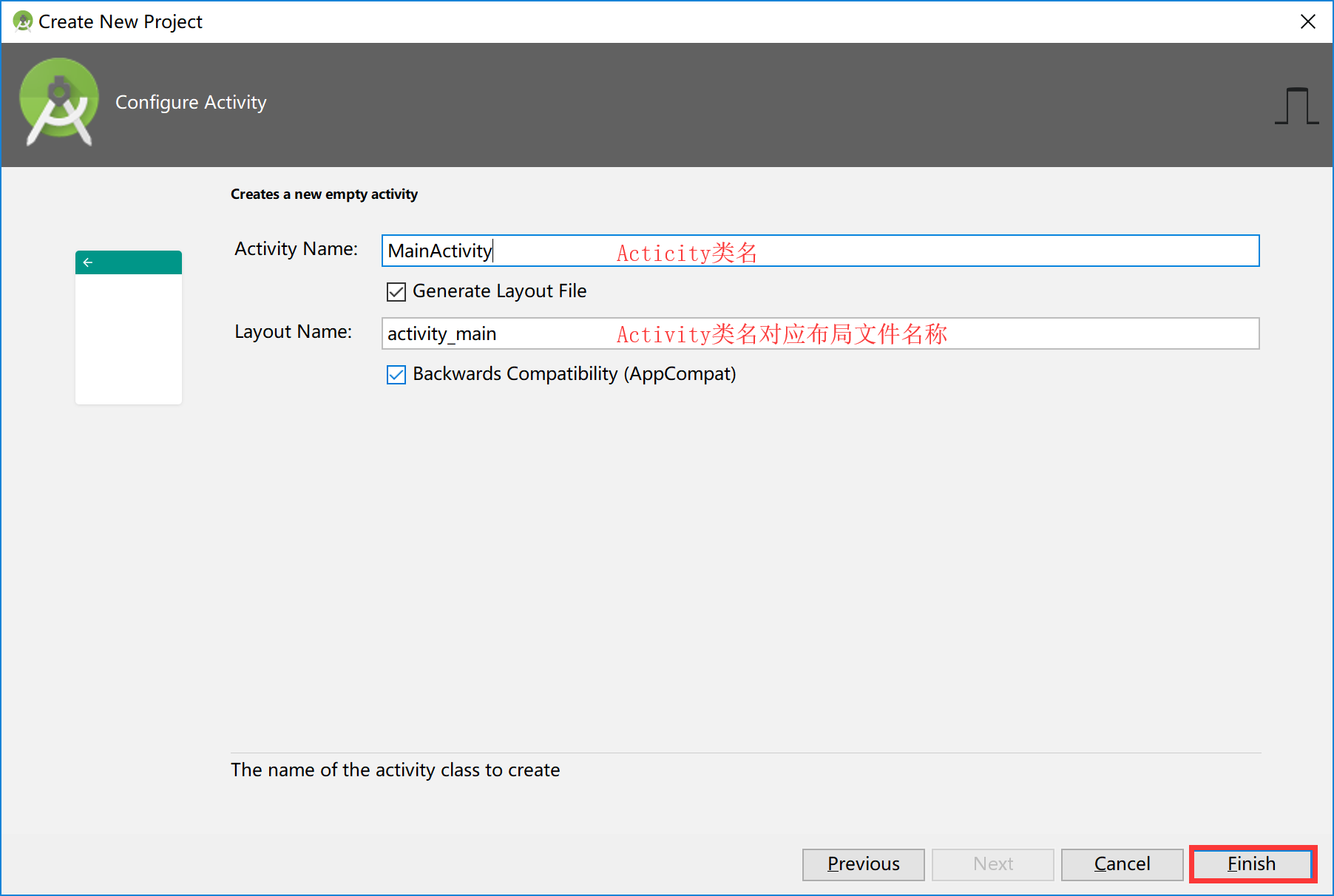1334x896 pixels.
Task: Click the 'Configure Activity' heading
Action: click(191, 102)
